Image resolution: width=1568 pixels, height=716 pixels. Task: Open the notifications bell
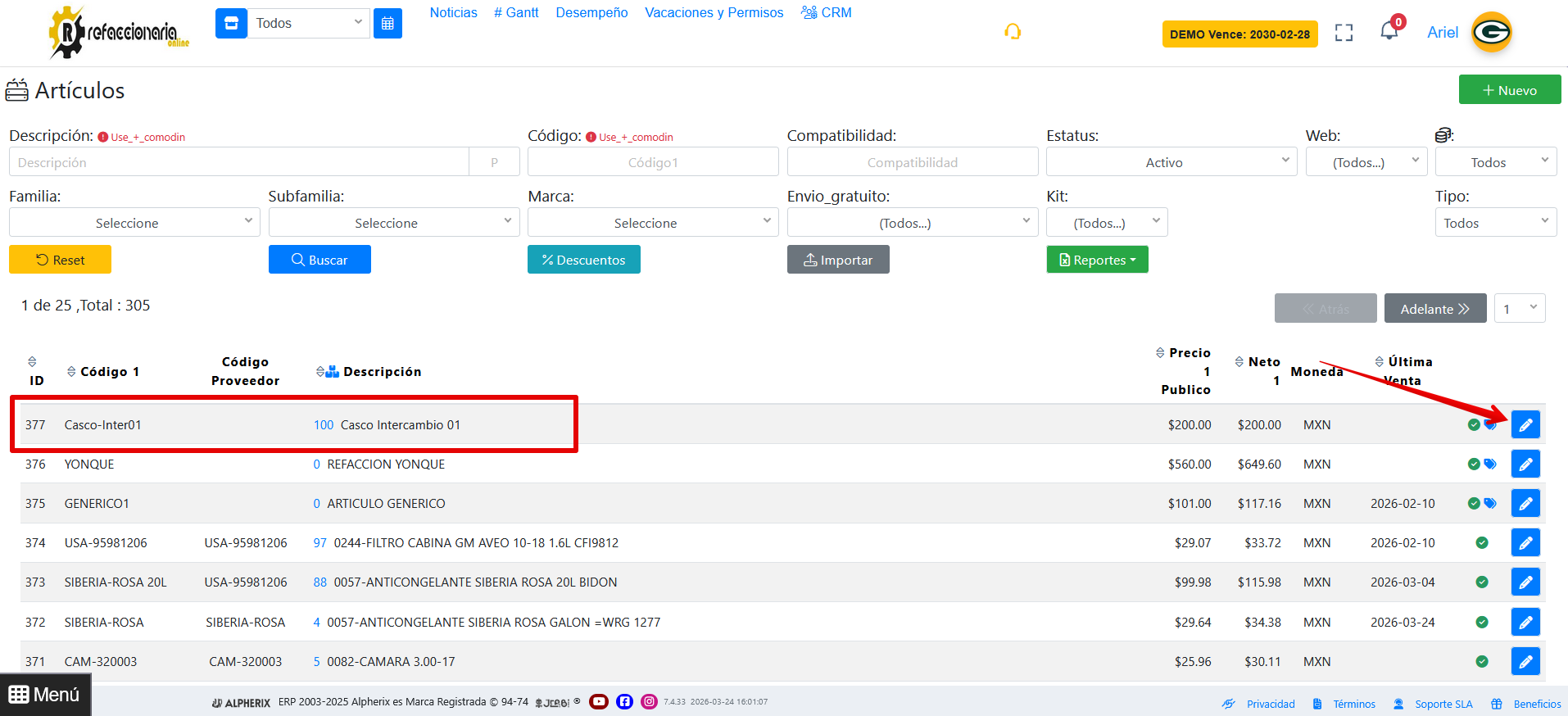pyautogui.click(x=1389, y=31)
